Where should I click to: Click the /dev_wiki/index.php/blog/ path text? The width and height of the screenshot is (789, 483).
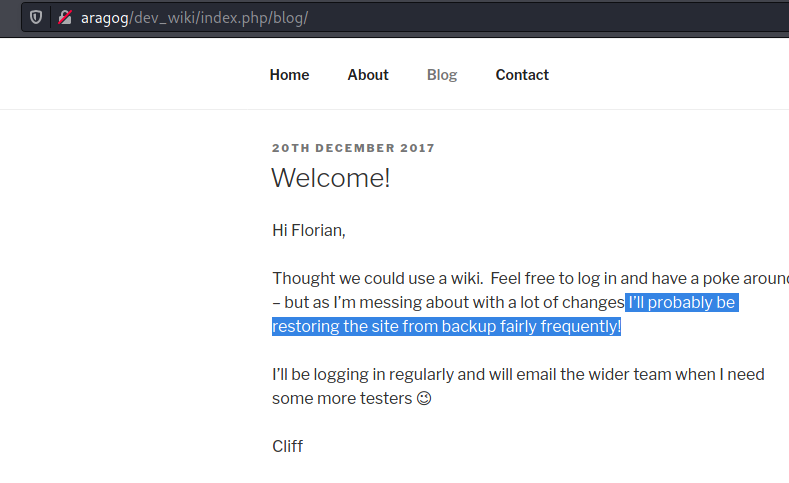[219, 18]
